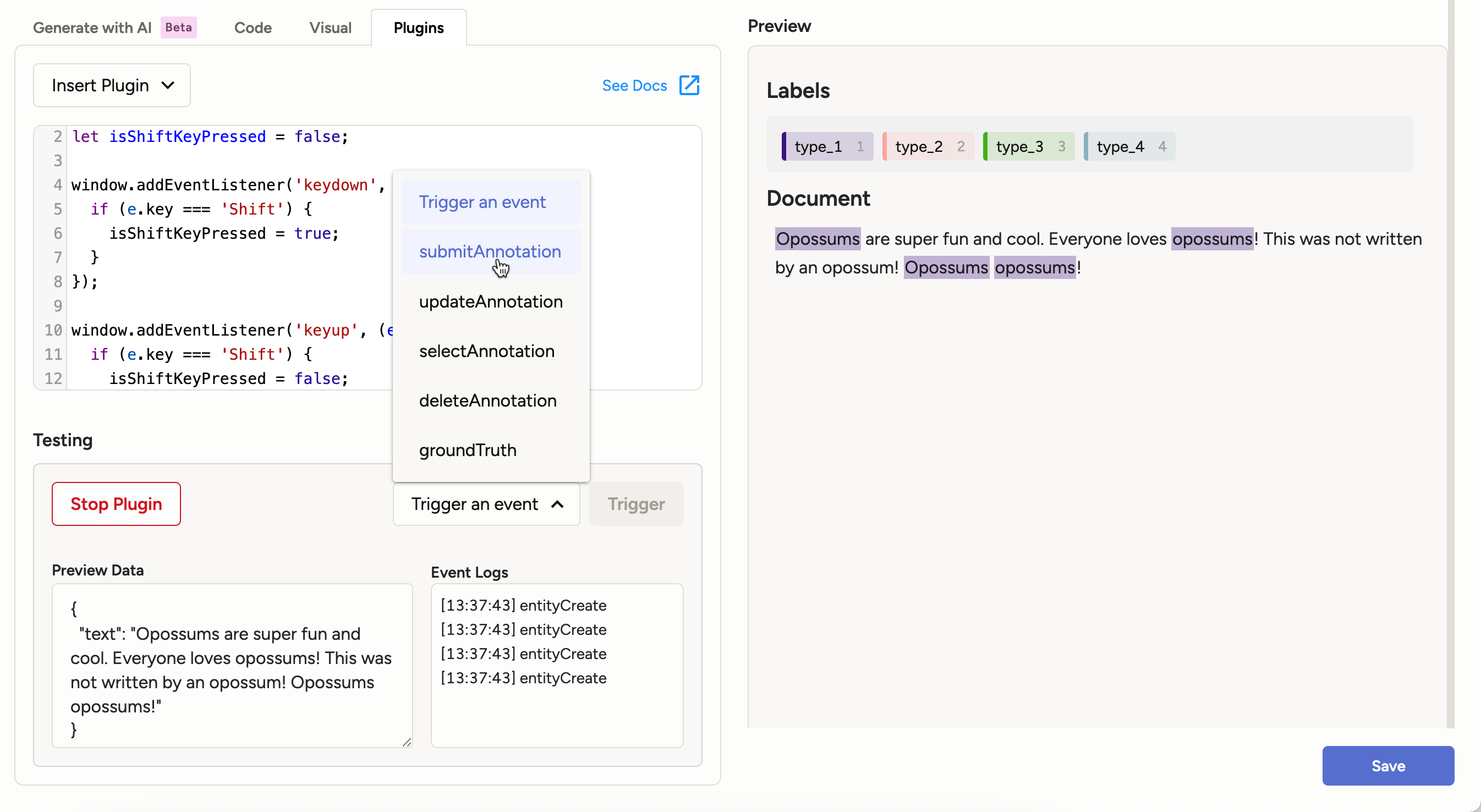Click the external link arrow next to See Docs

[689, 85]
